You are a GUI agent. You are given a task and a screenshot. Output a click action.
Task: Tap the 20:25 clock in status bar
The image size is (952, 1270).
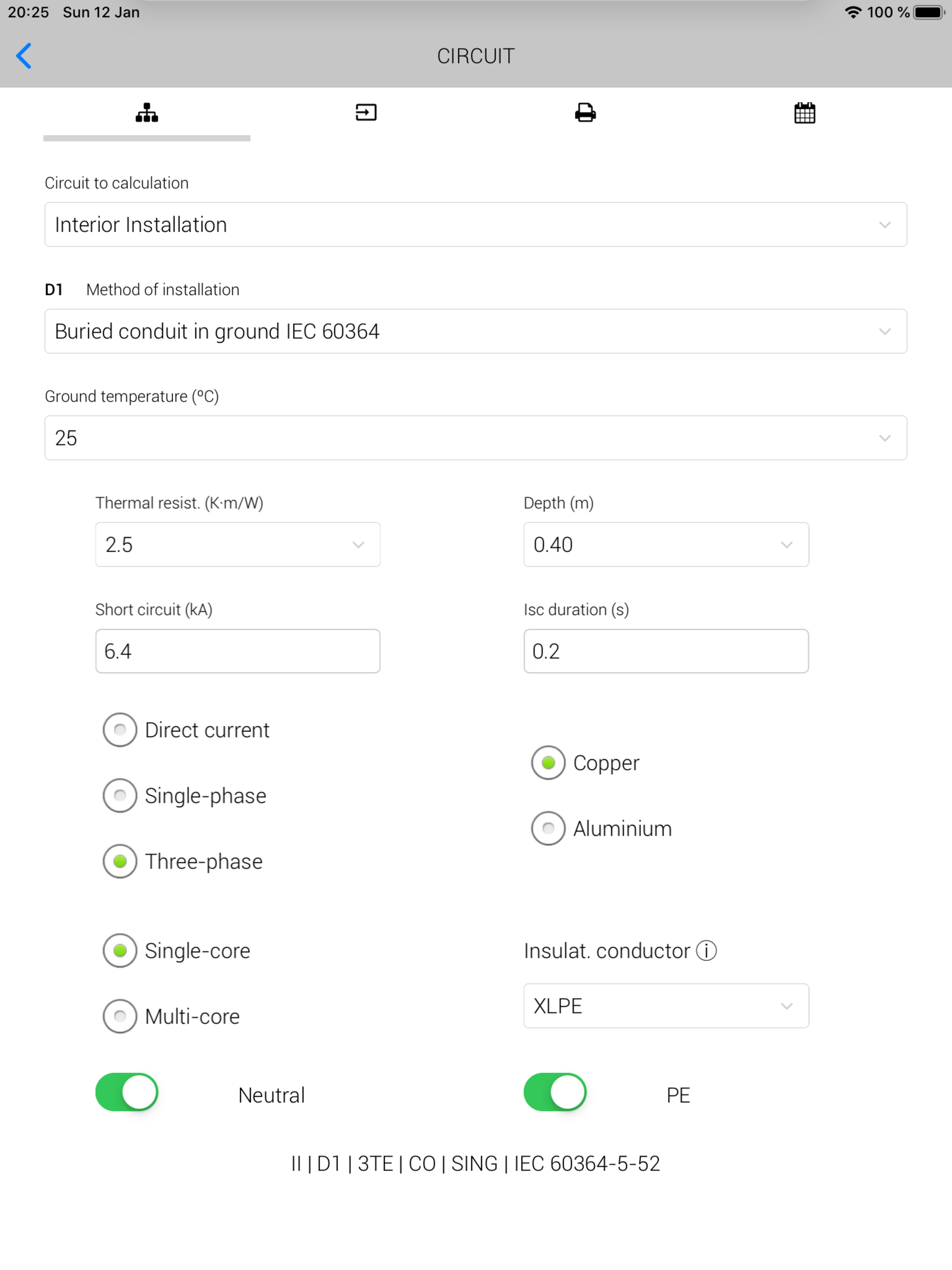[28, 12]
